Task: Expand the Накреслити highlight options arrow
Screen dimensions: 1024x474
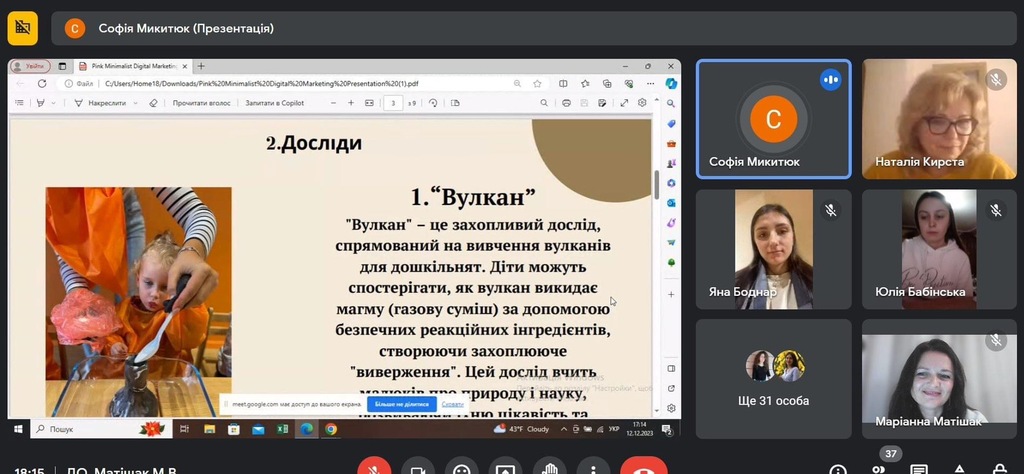Action: [x=134, y=103]
